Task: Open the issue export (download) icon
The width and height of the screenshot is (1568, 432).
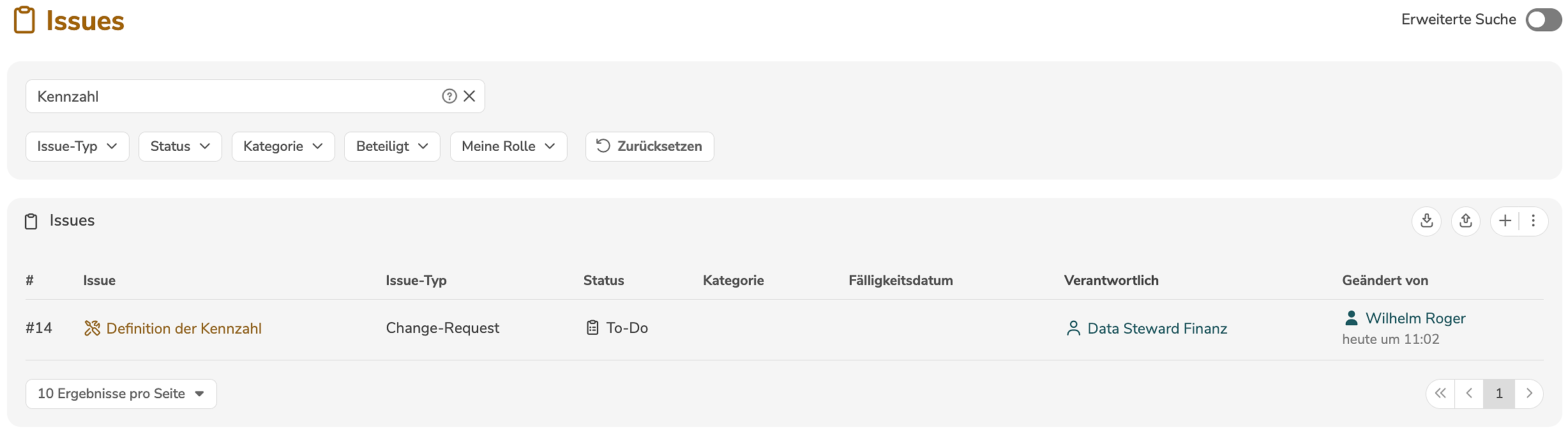Action: (x=1427, y=221)
